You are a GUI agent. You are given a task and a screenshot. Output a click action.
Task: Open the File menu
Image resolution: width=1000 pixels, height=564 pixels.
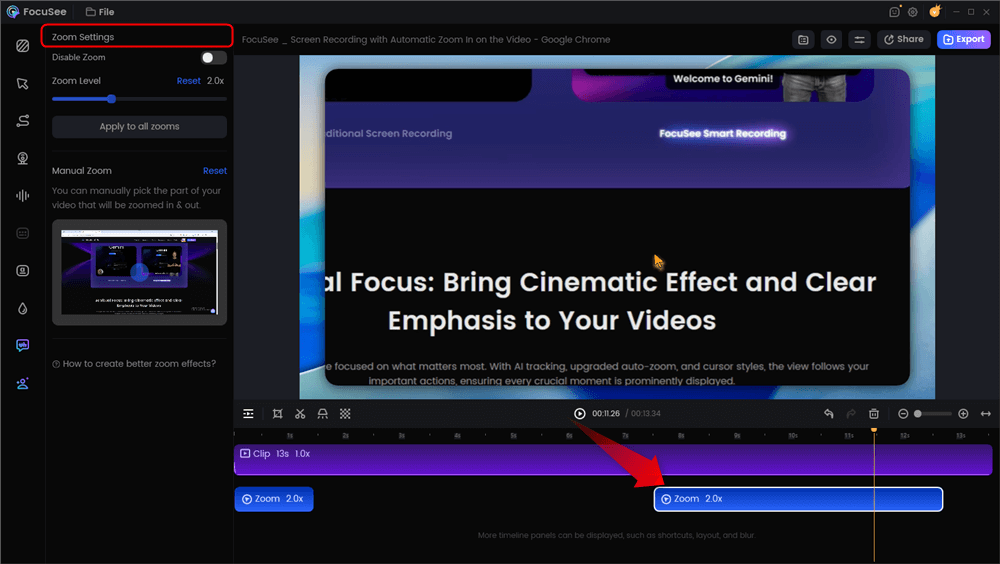click(x=100, y=12)
